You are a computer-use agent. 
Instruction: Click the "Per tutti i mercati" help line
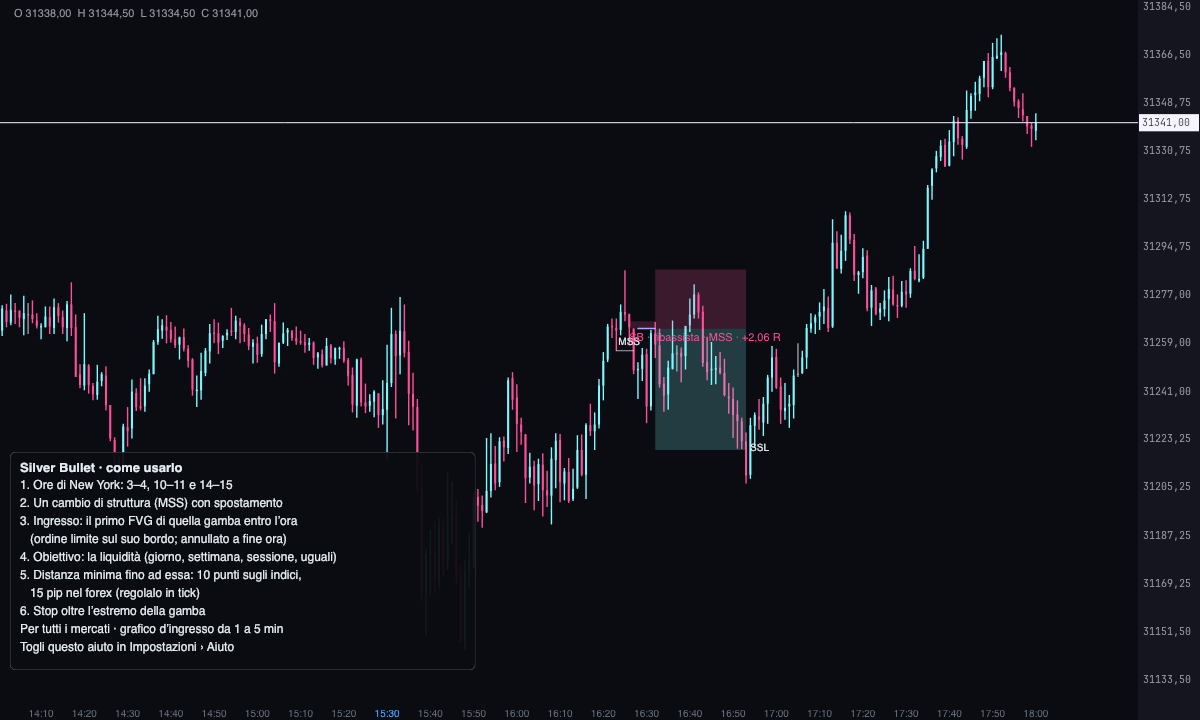click(152, 629)
